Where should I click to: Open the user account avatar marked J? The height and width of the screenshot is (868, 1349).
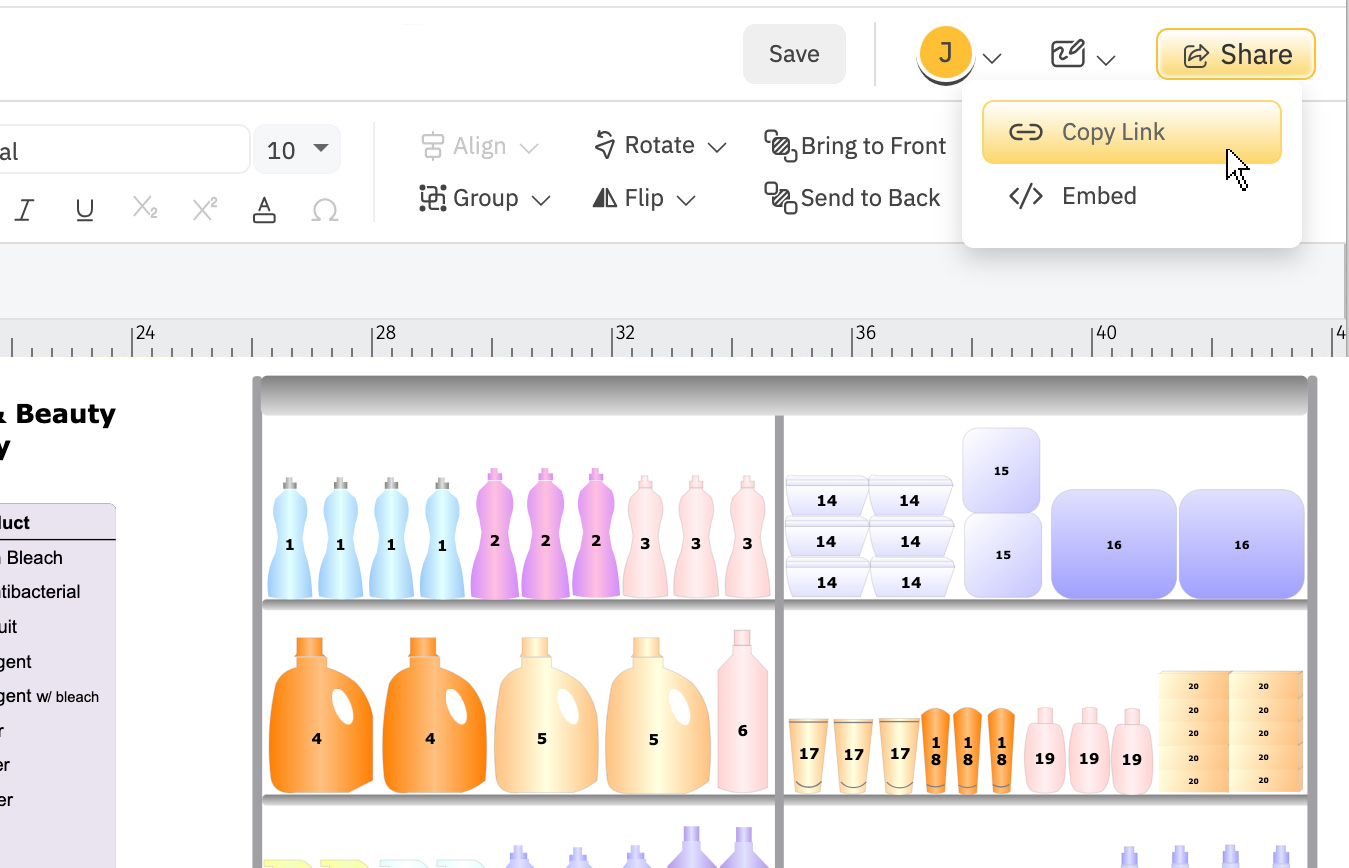click(944, 53)
